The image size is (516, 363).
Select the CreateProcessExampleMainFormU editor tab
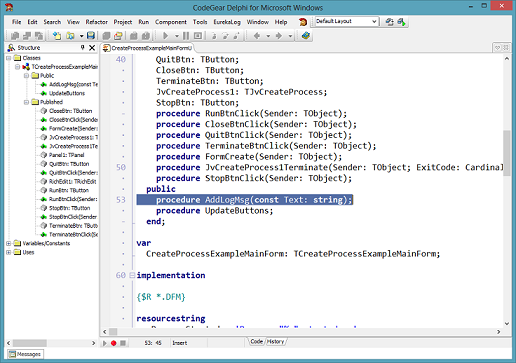click(x=148, y=48)
